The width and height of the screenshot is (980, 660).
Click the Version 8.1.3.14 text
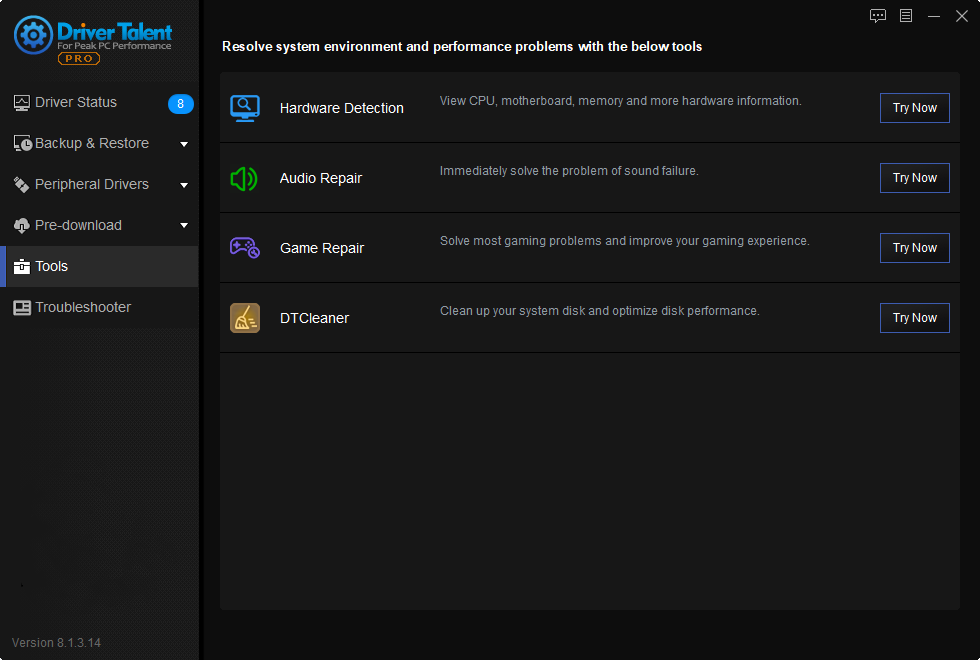pos(56,642)
